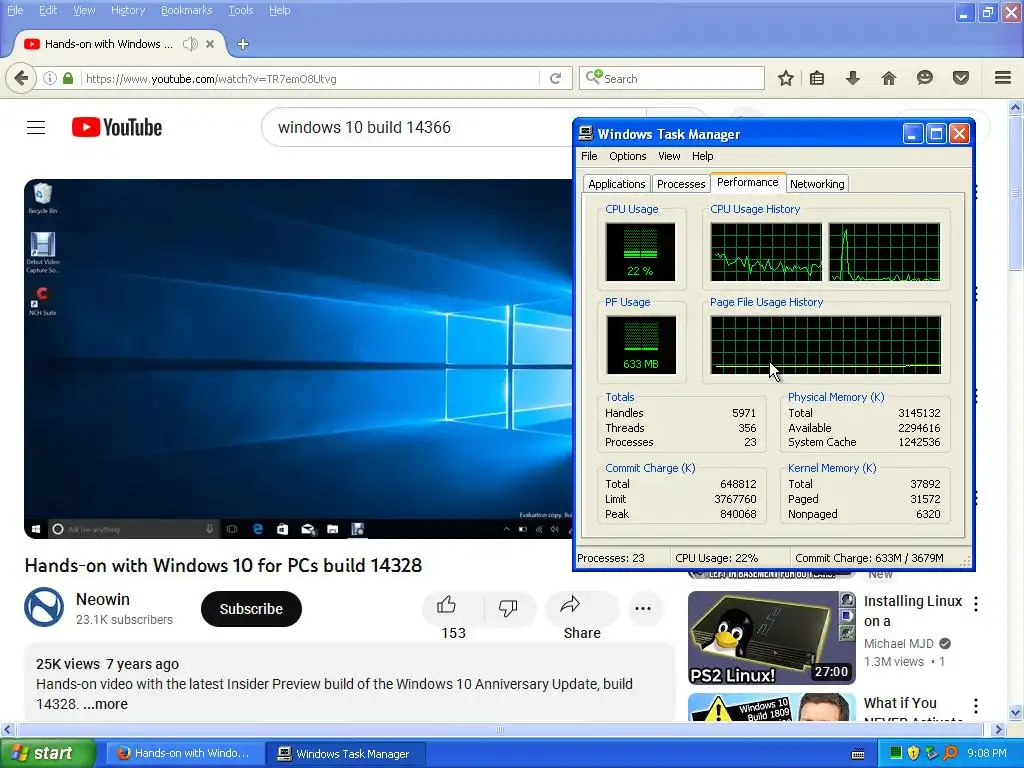Close the Hands-on with Windows tab
The width and height of the screenshot is (1024, 768).
pyautogui.click(x=210, y=44)
